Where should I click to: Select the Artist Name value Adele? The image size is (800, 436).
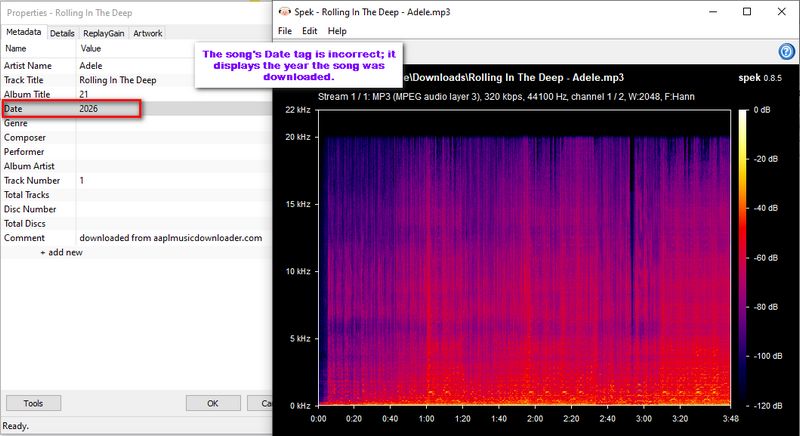(x=91, y=66)
